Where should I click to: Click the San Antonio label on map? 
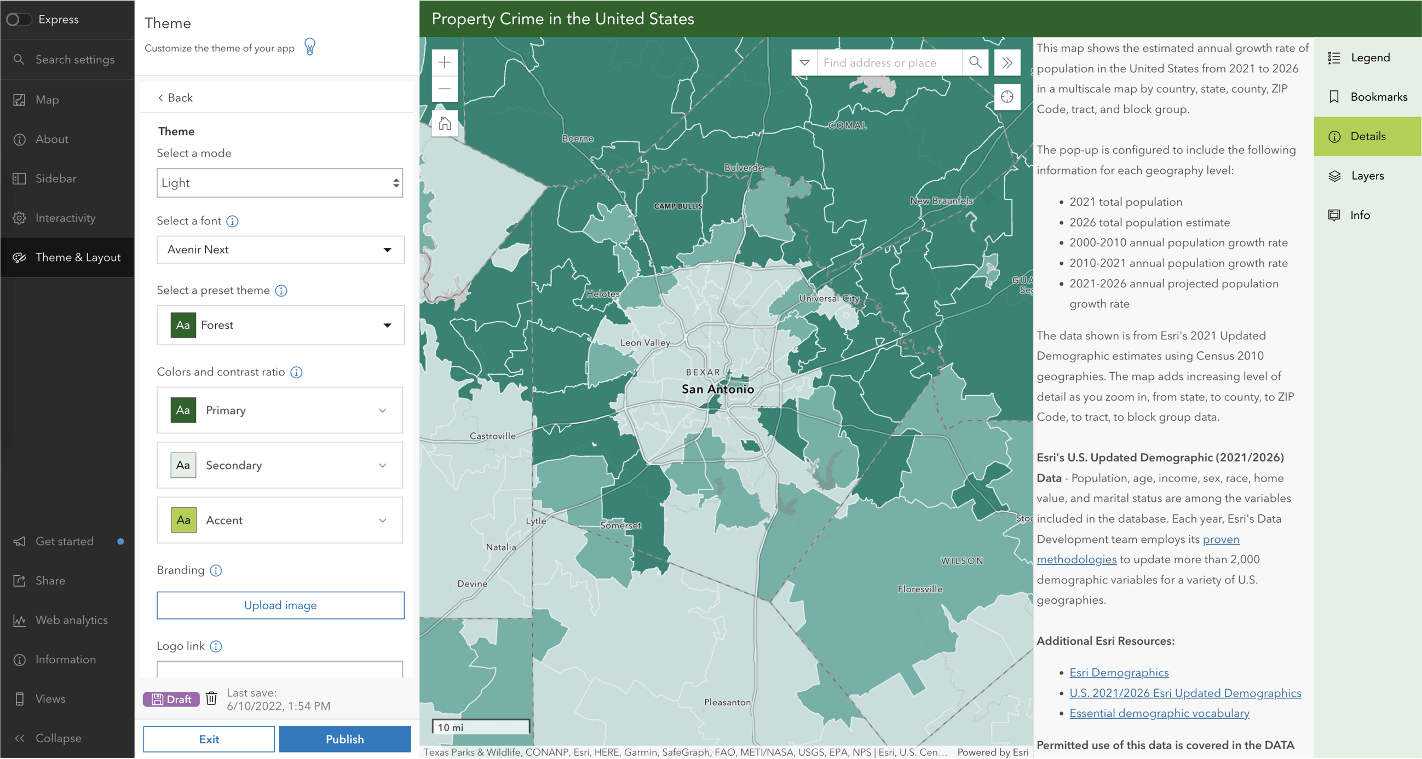(718, 389)
